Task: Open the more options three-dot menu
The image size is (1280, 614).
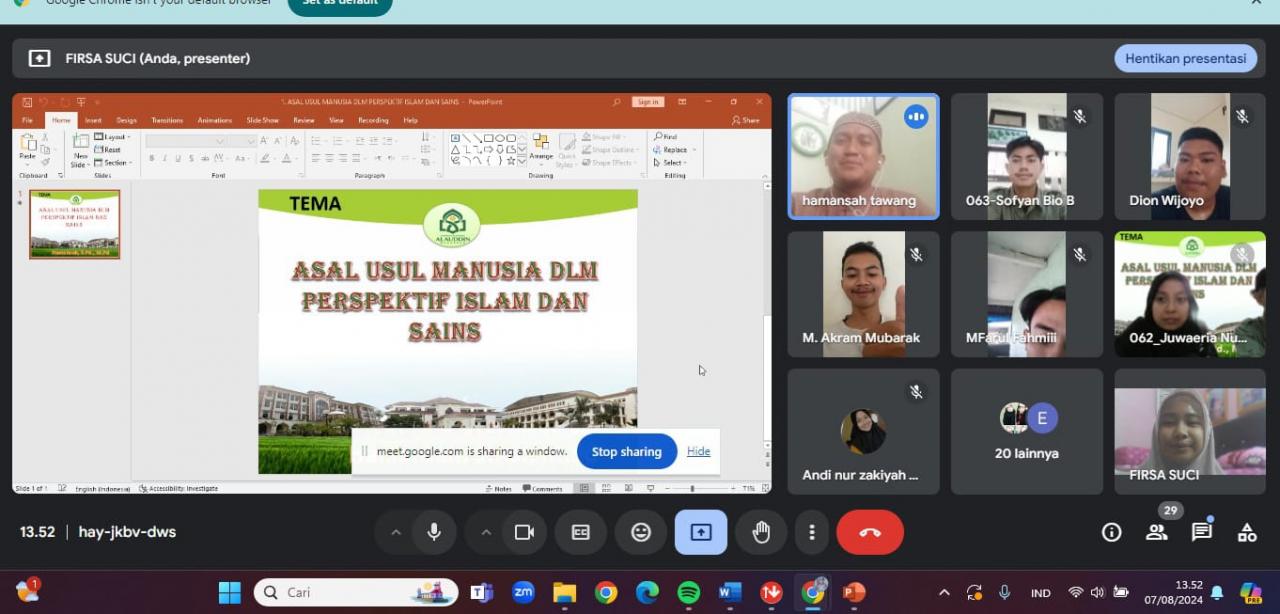Action: point(812,532)
